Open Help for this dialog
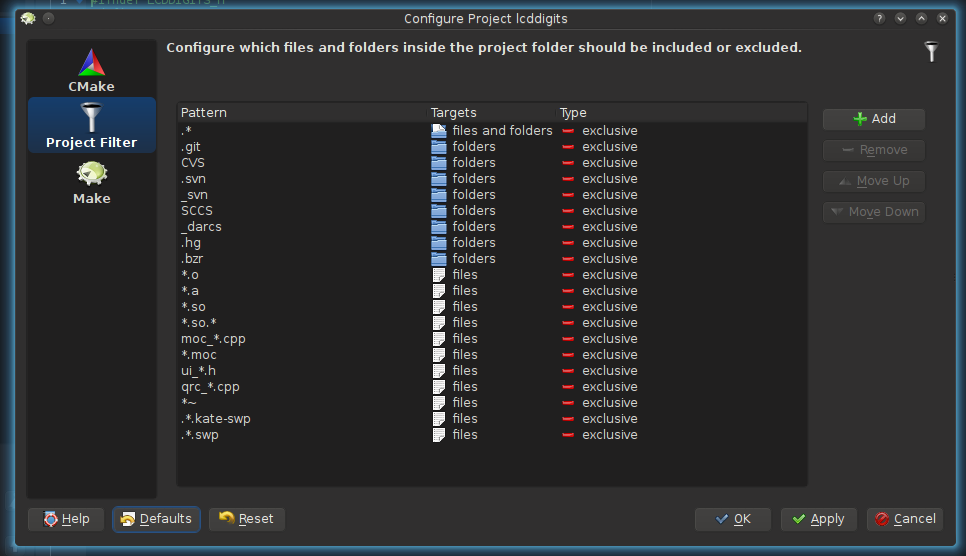Image resolution: width=966 pixels, height=556 pixels. [66, 519]
